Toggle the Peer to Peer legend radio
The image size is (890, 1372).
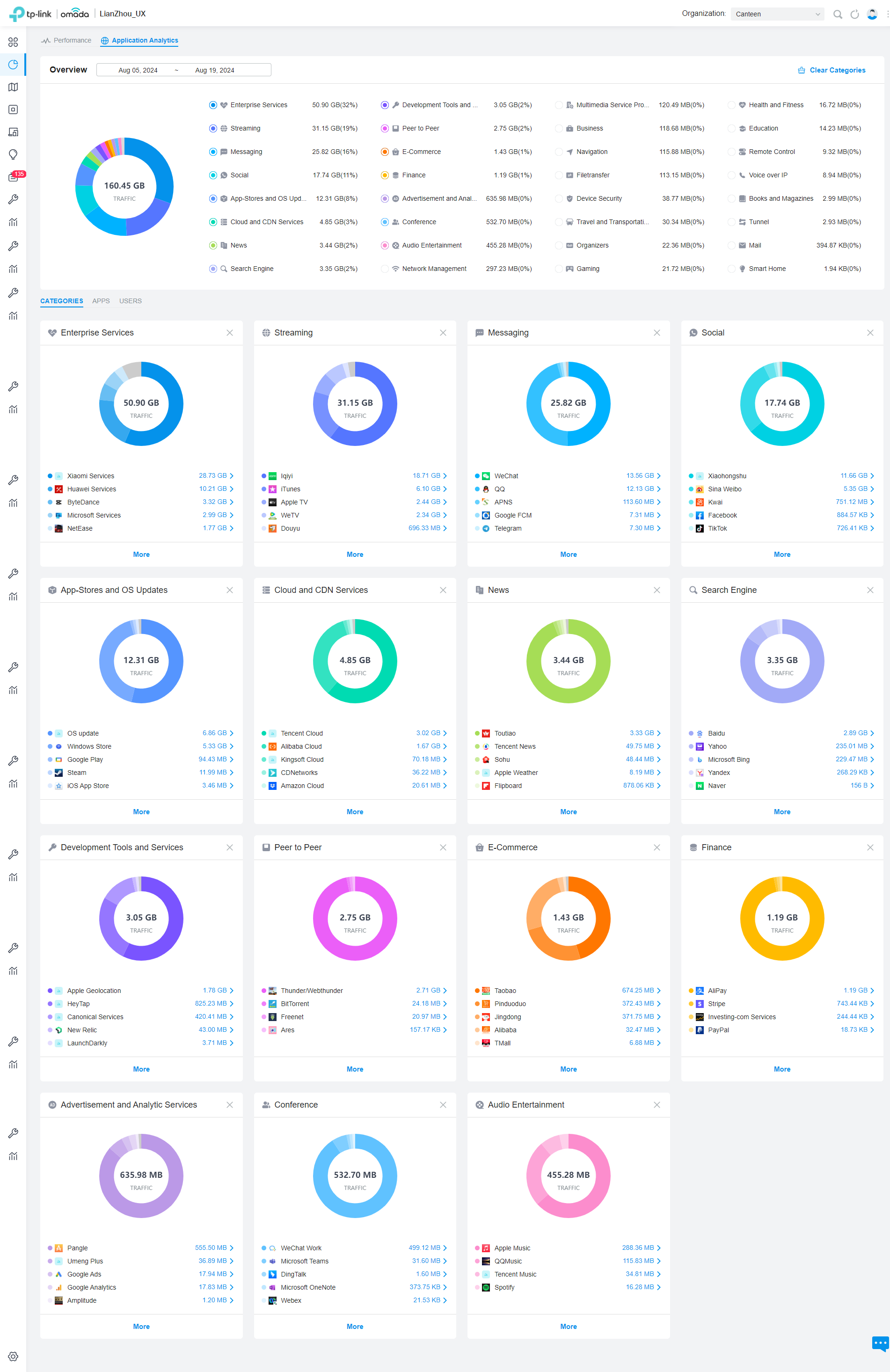[385, 129]
